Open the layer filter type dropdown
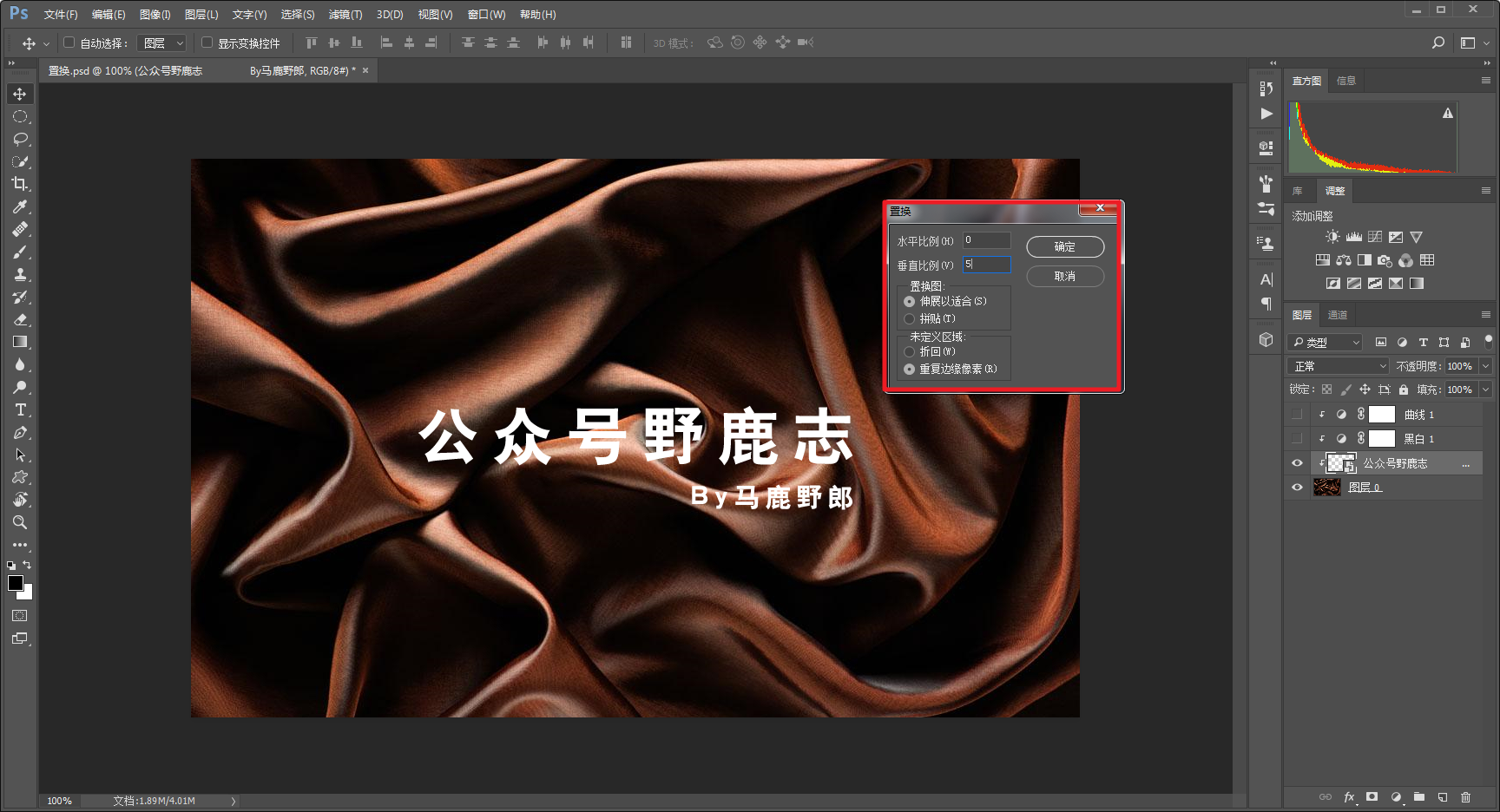The image size is (1500, 812). [1325, 343]
